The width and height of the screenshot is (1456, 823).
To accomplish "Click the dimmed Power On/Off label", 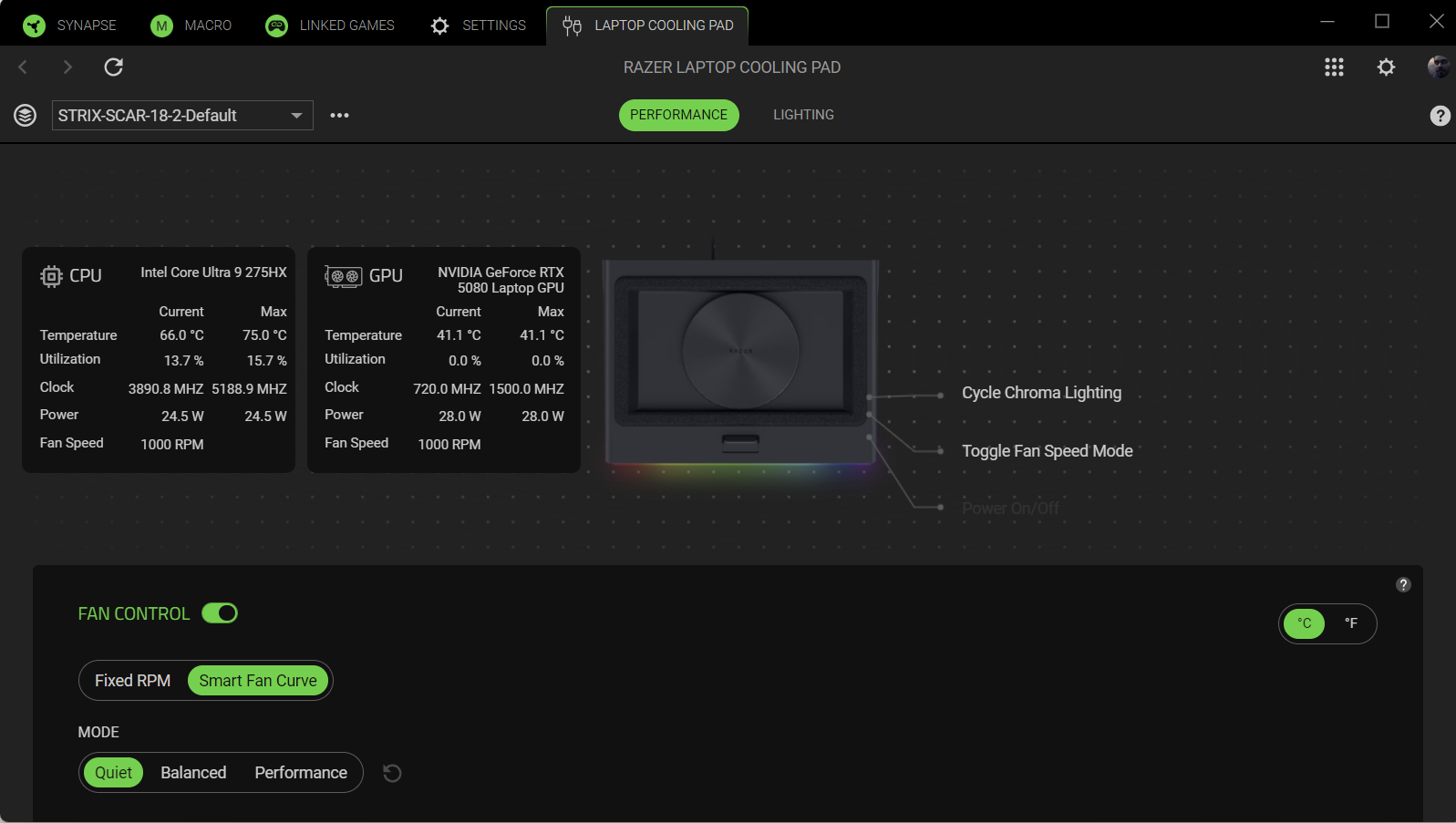I will tap(1010, 509).
